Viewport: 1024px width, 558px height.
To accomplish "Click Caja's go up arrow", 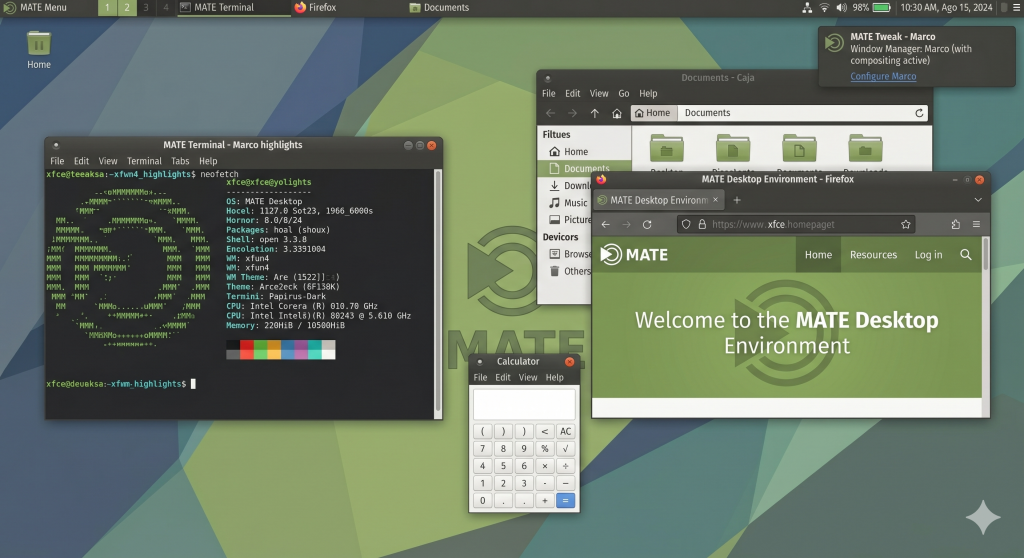I will click(594, 113).
